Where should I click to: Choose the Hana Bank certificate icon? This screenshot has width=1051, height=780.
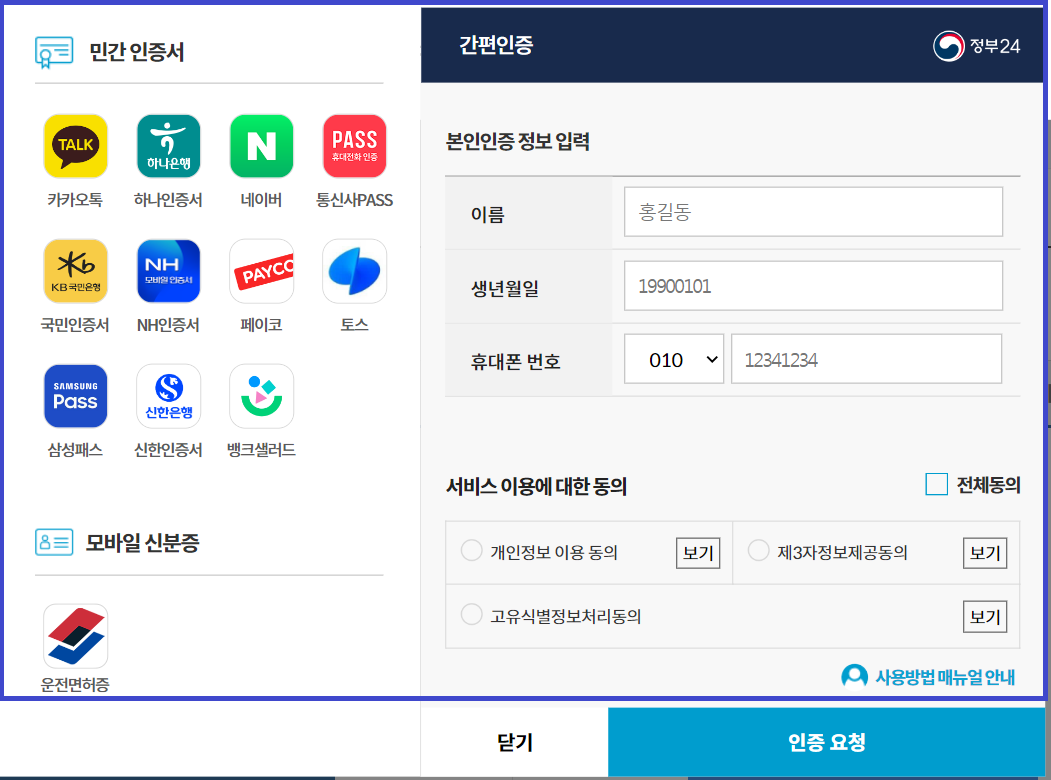click(168, 146)
